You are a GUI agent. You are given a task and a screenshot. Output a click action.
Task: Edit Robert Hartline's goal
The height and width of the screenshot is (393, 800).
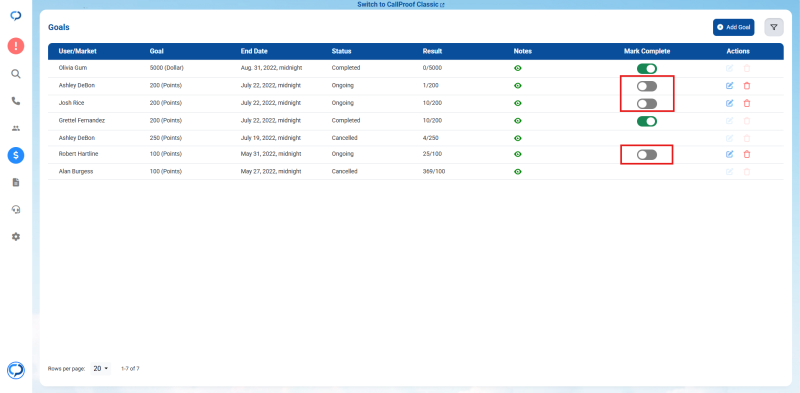click(x=730, y=154)
